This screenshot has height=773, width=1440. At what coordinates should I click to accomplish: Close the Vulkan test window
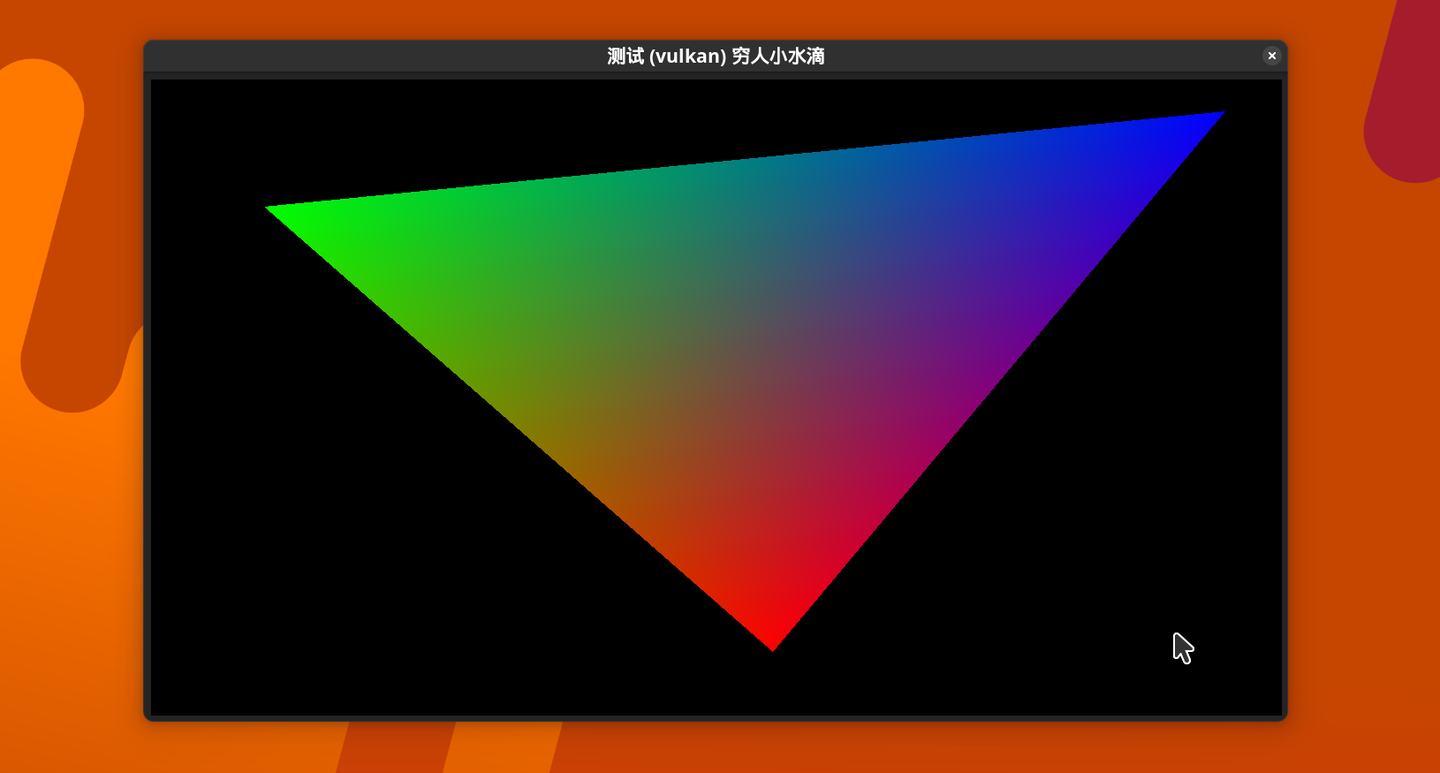1271,55
